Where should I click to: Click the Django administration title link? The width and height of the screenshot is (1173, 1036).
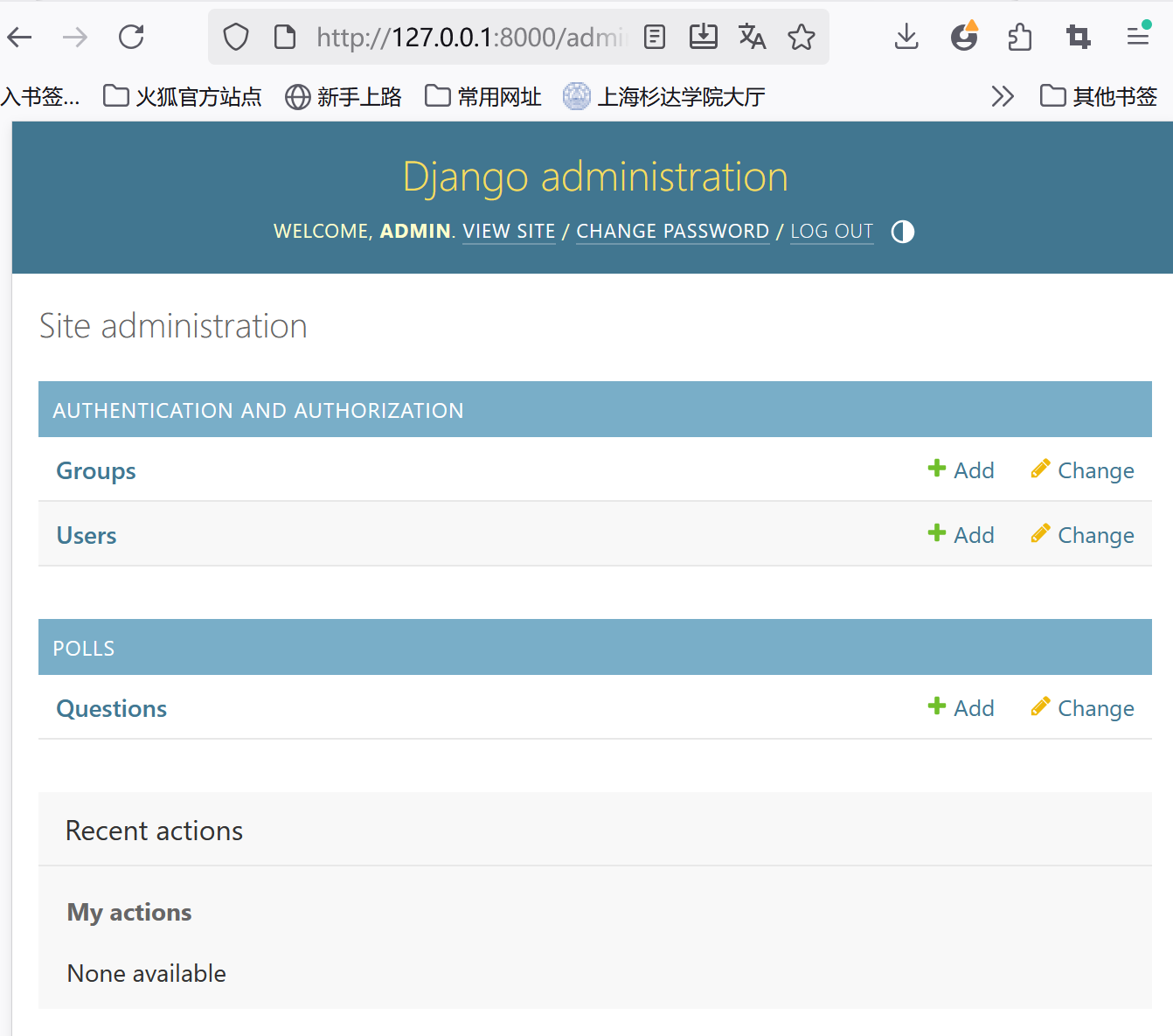[595, 177]
